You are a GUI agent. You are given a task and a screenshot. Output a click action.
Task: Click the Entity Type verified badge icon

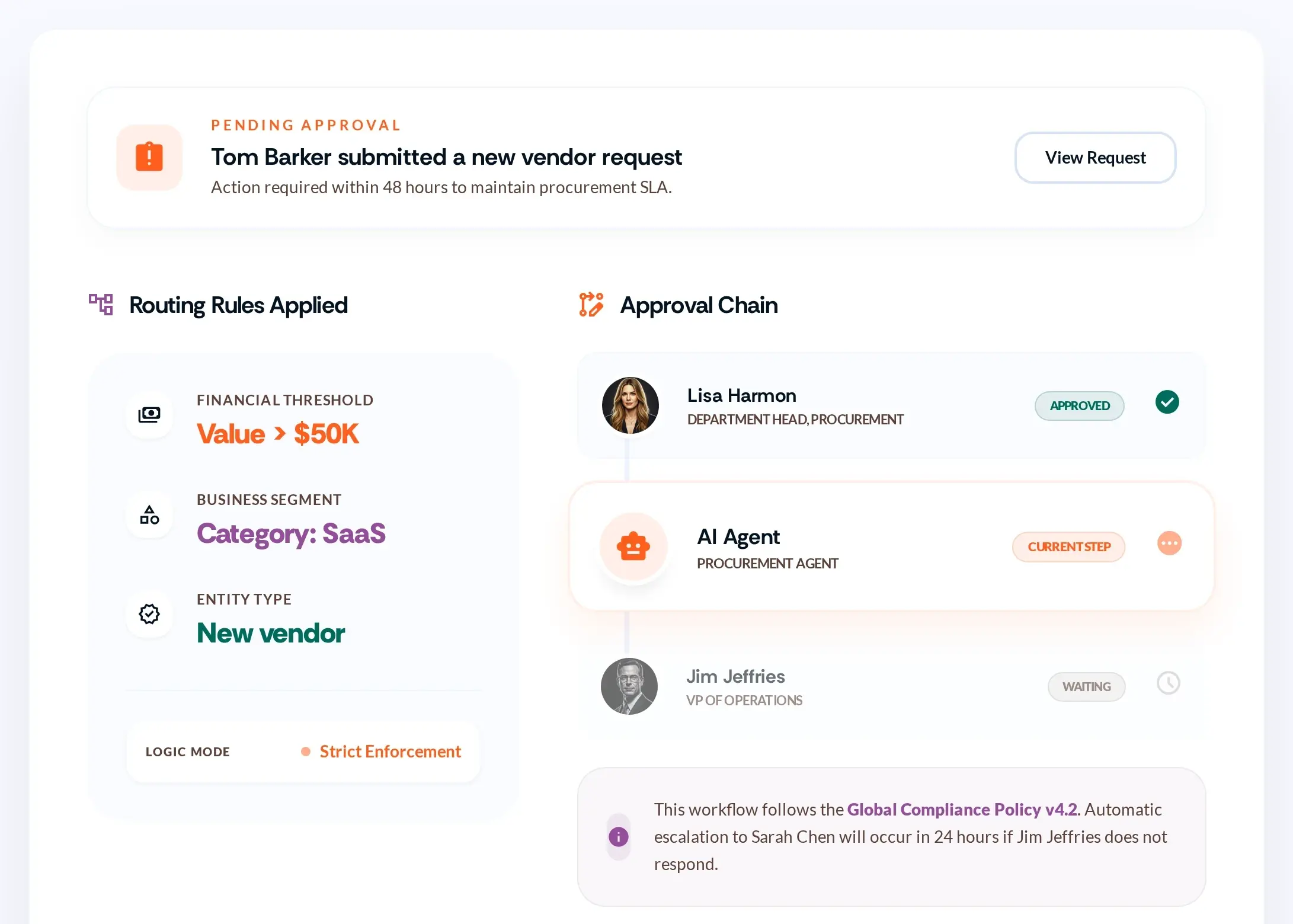(149, 614)
